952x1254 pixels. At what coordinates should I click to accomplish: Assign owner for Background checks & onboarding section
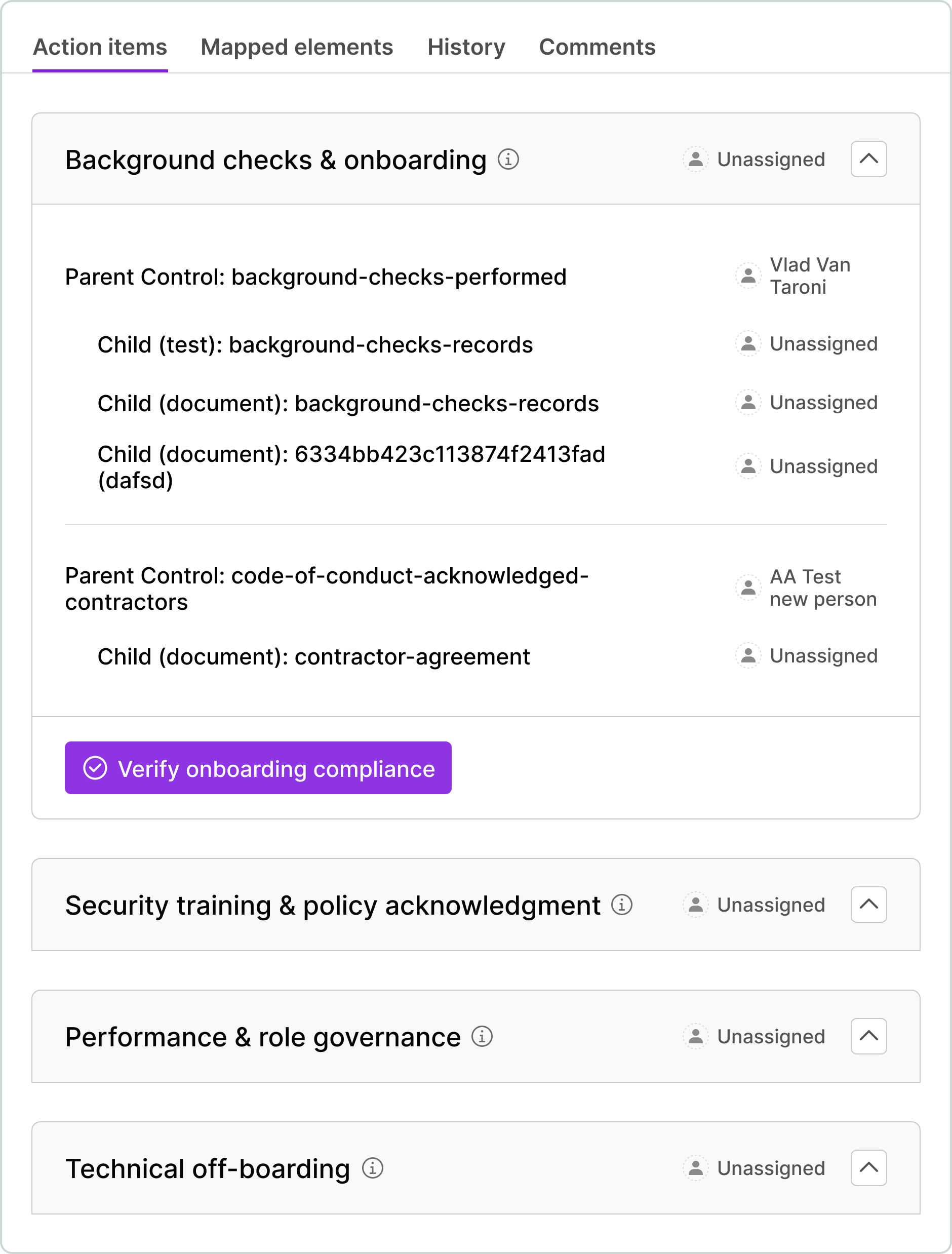tap(754, 160)
